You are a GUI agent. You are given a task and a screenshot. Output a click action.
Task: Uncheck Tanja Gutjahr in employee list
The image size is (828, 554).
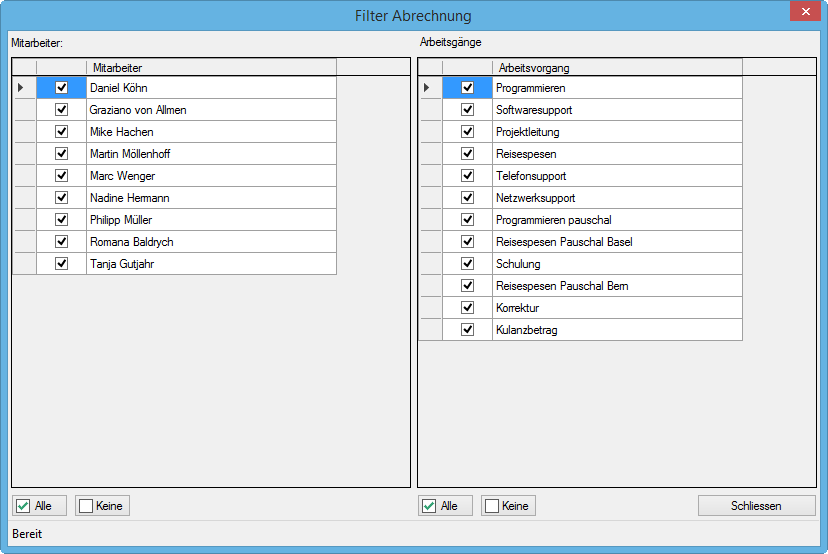[x=61, y=264]
